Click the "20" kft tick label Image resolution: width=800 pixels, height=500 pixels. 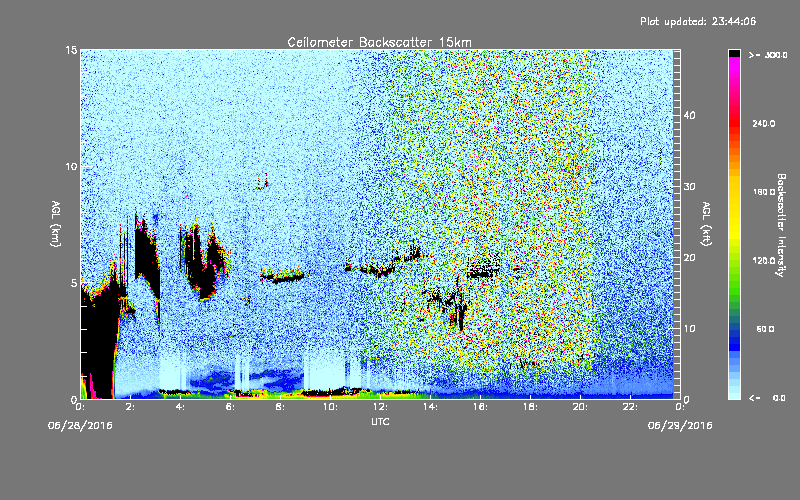[689, 258]
